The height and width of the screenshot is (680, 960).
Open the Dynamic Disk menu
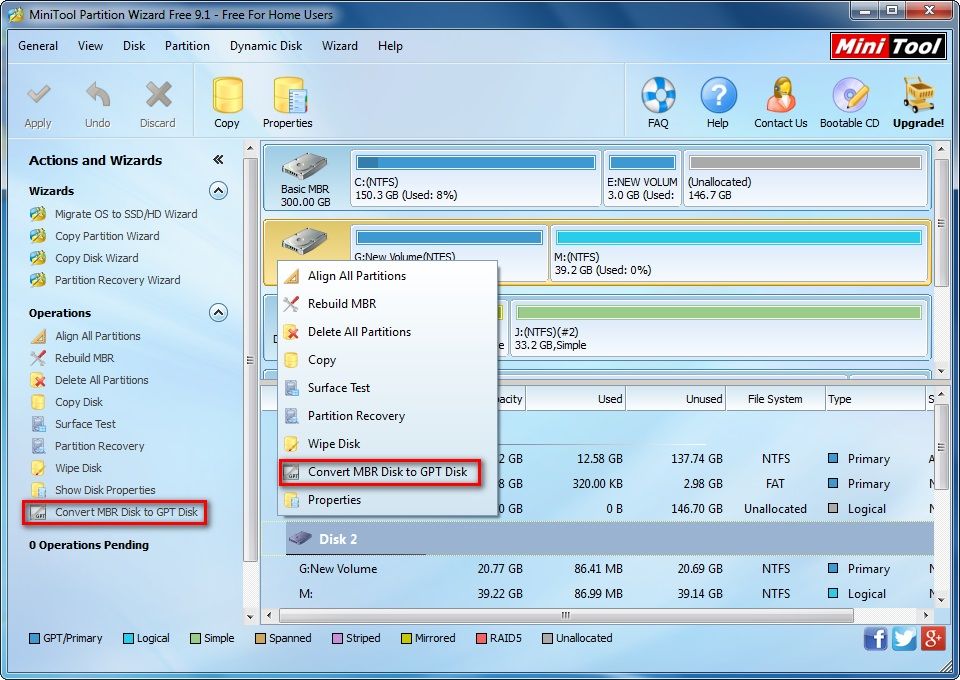[266, 46]
